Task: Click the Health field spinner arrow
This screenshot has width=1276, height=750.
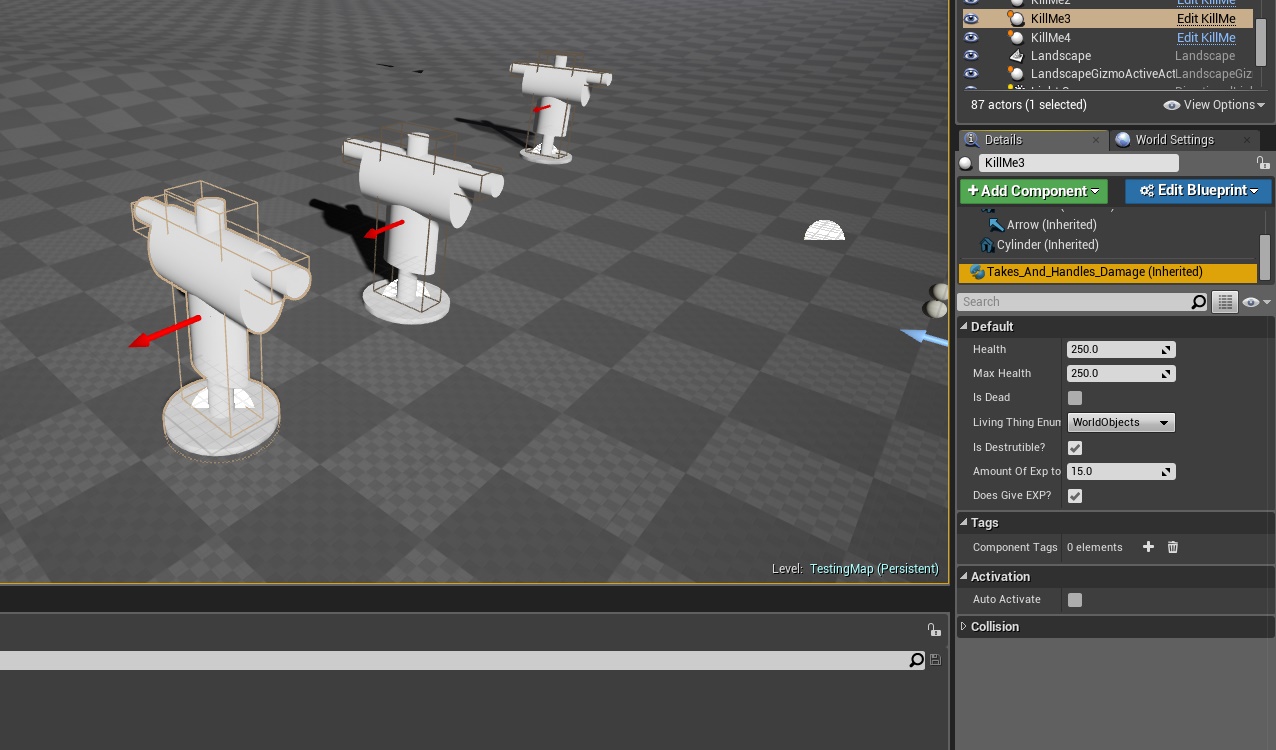Action: (1167, 350)
